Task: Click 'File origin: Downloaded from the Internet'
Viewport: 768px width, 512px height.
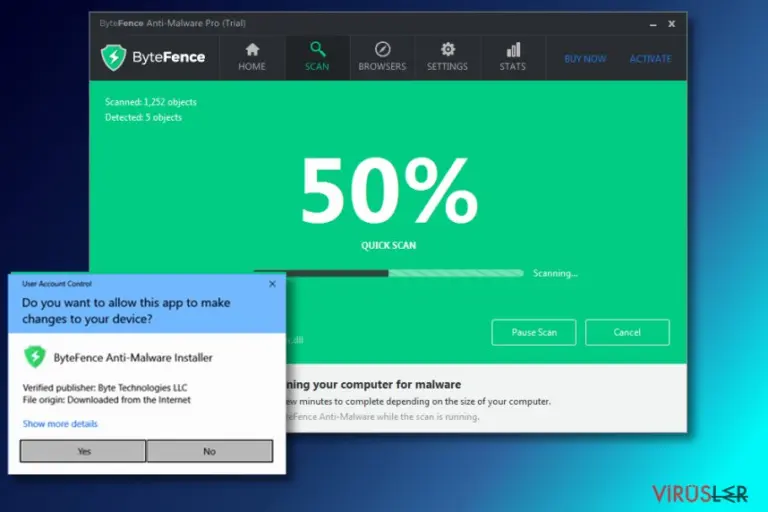Action: [x=106, y=400]
